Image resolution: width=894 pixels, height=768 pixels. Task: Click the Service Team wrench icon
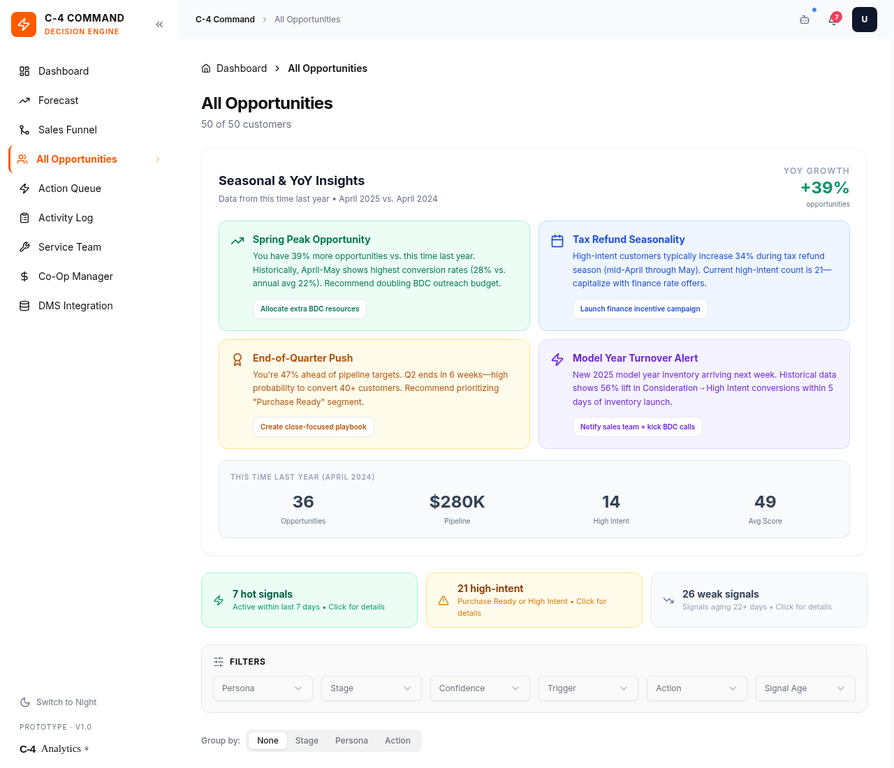pos(24,247)
